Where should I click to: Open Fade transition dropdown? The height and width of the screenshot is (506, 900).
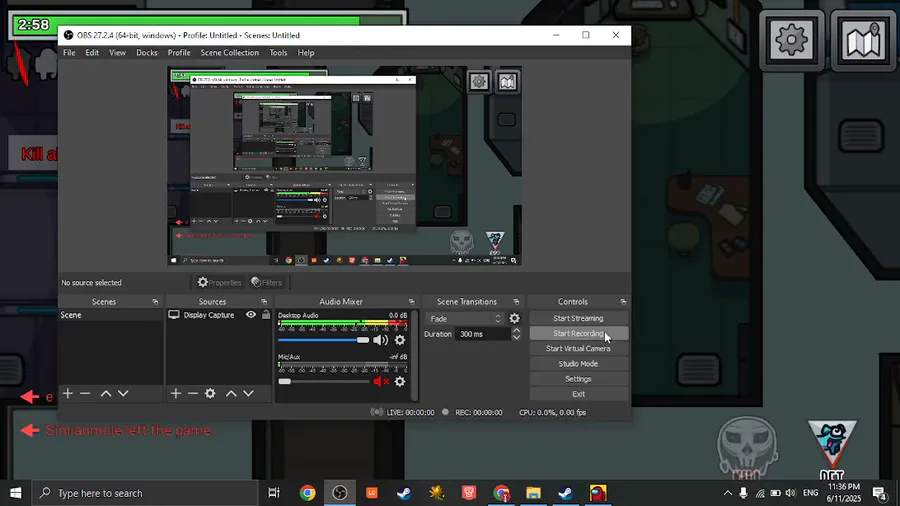pyautogui.click(x=465, y=318)
